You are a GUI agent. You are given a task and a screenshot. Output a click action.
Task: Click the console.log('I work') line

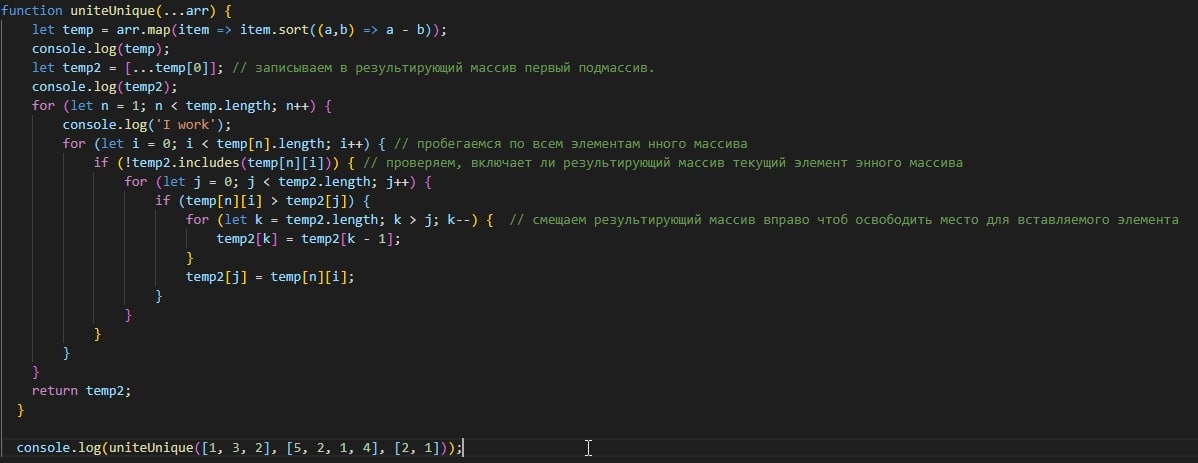coord(147,126)
